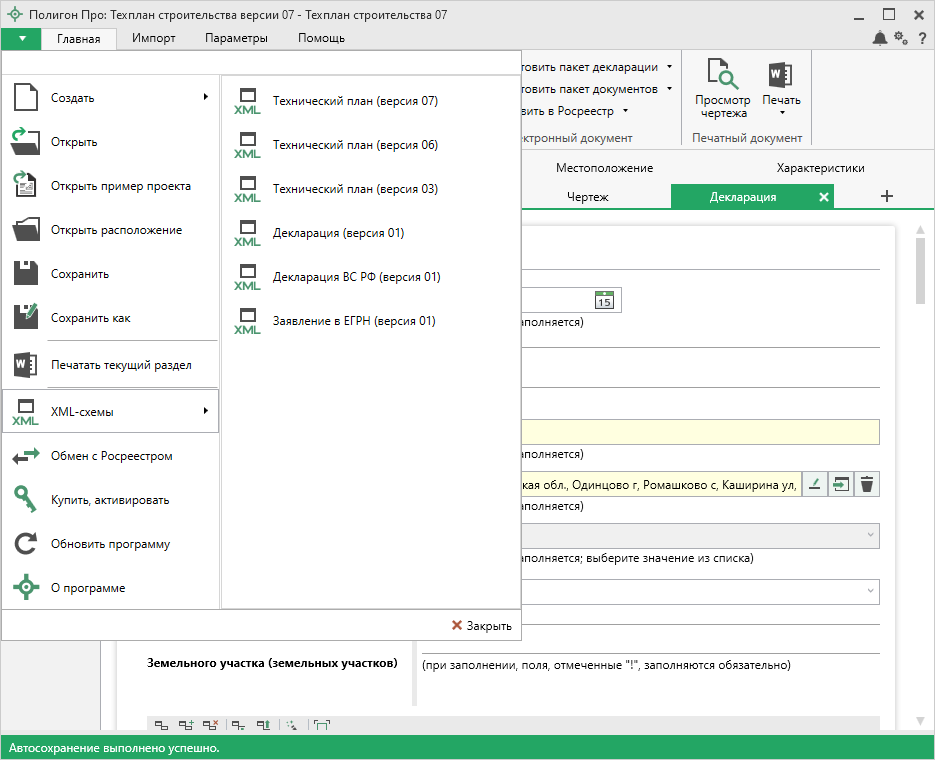Close the Декларация tab
The width and height of the screenshot is (935, 760).
pyautogui.click(x=824, y=197)
